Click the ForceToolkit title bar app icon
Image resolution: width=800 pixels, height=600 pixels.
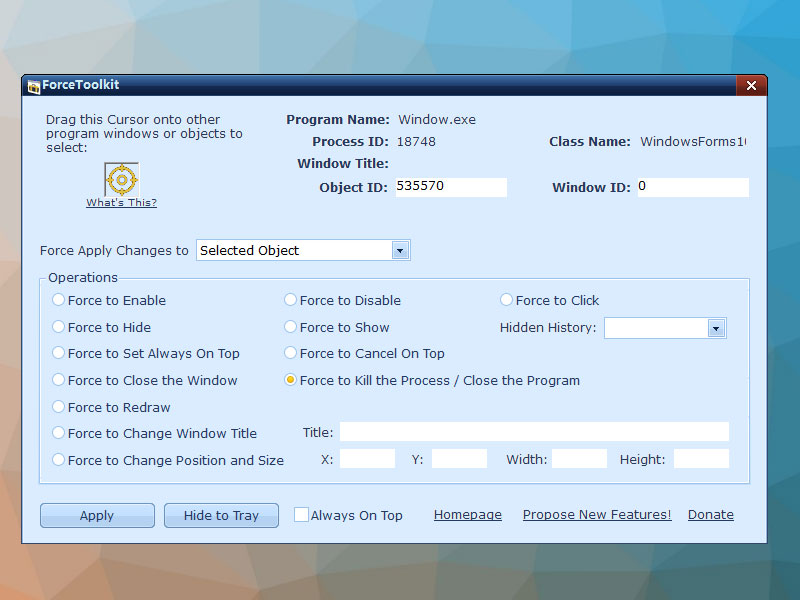point(33,86)
